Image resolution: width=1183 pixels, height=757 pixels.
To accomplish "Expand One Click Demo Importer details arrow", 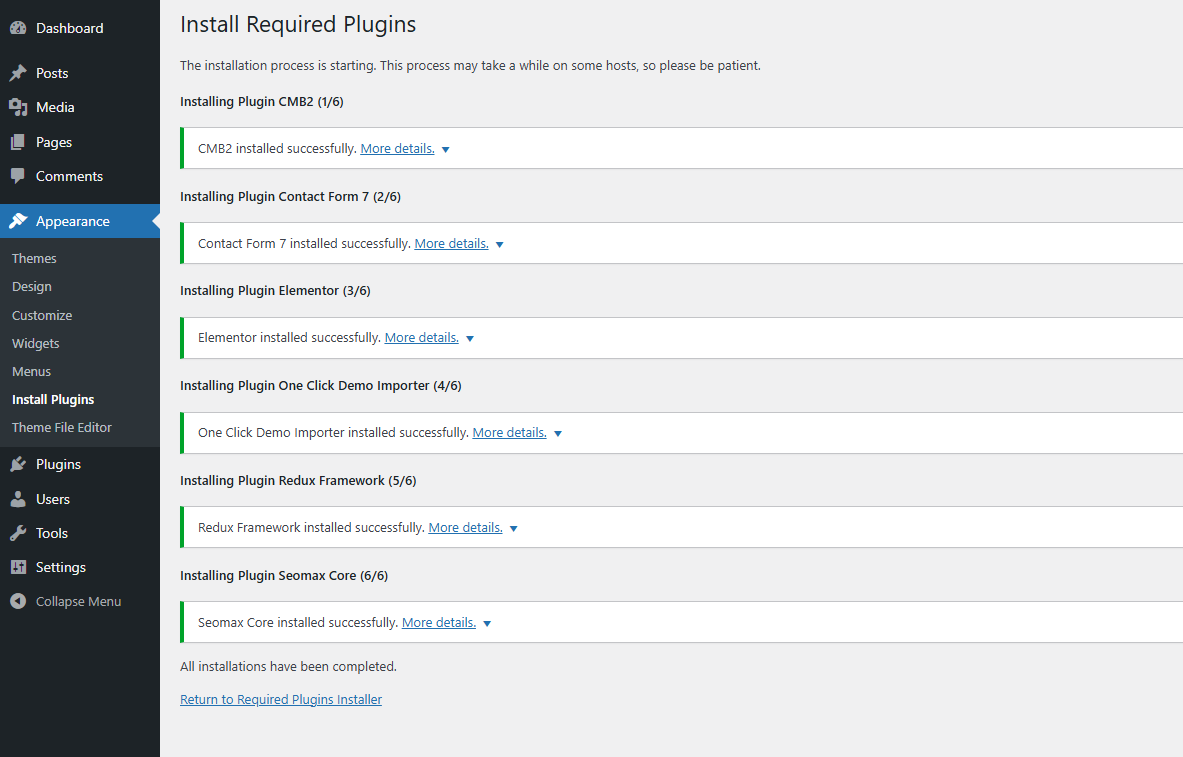I will (x=558, y=434).
